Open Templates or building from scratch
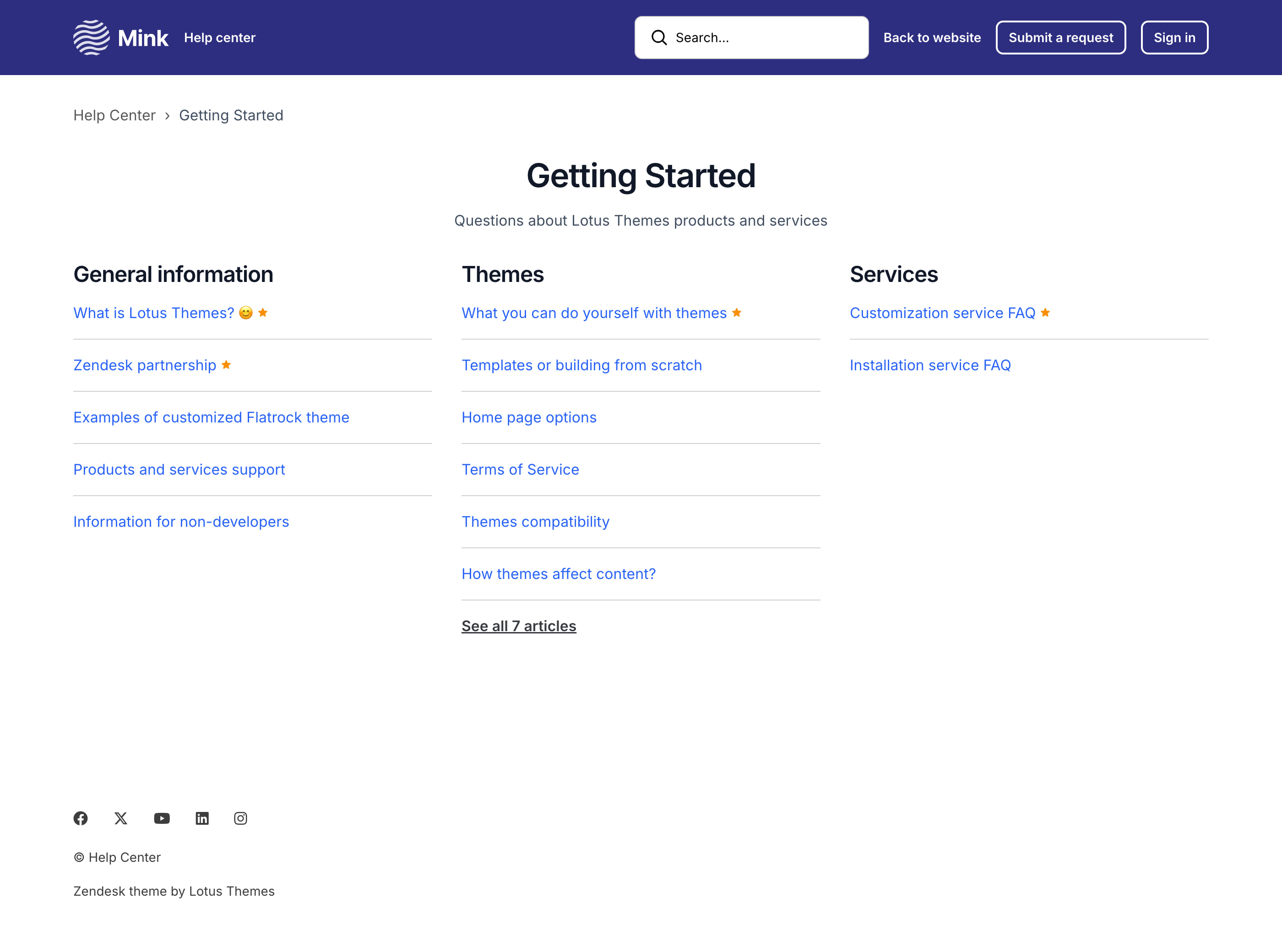Screen dimensions: 1282x952 (x=581, y=365)
